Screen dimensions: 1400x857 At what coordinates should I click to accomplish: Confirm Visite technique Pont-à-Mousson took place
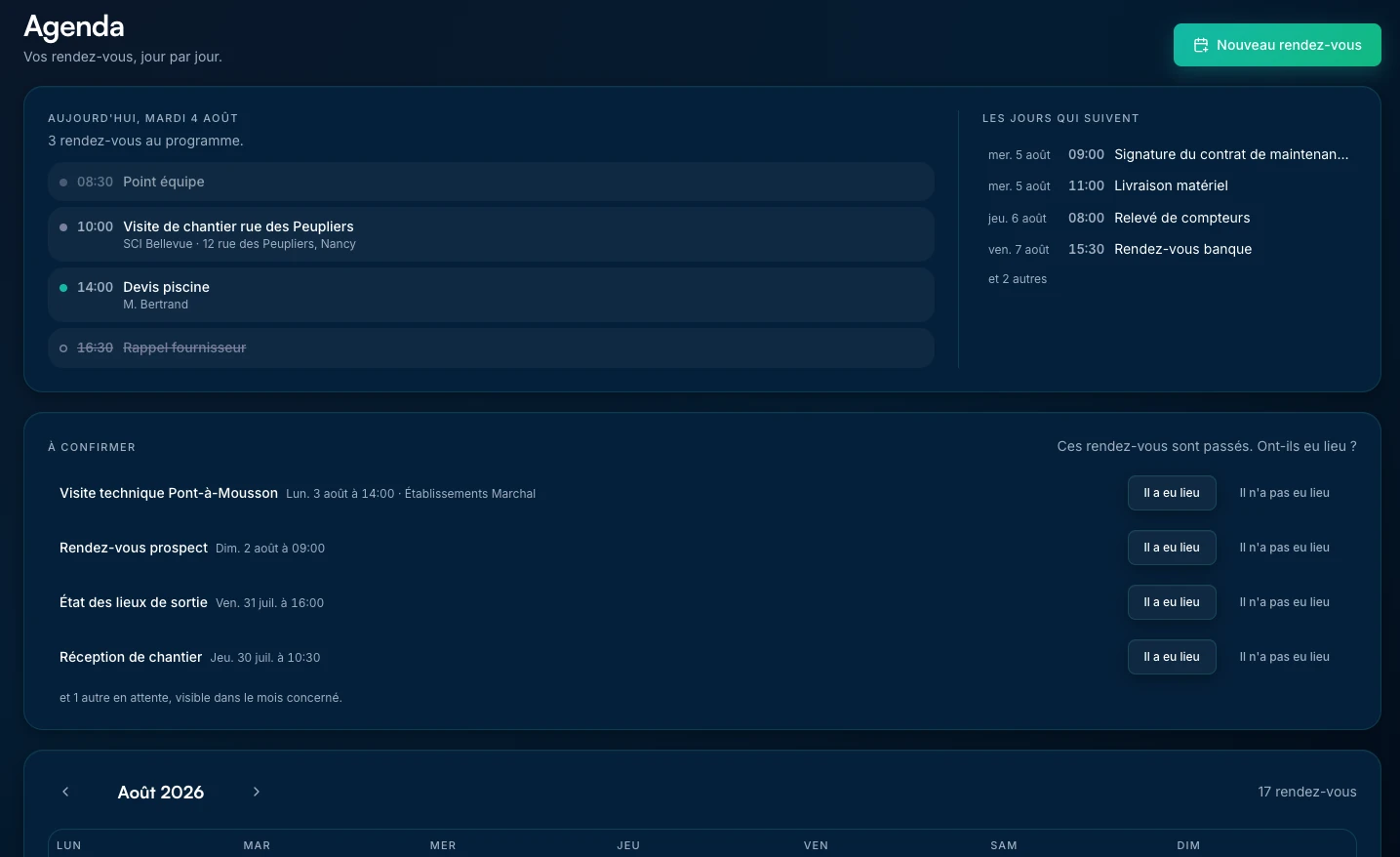pyautogui.click(x=1172, y=493)
